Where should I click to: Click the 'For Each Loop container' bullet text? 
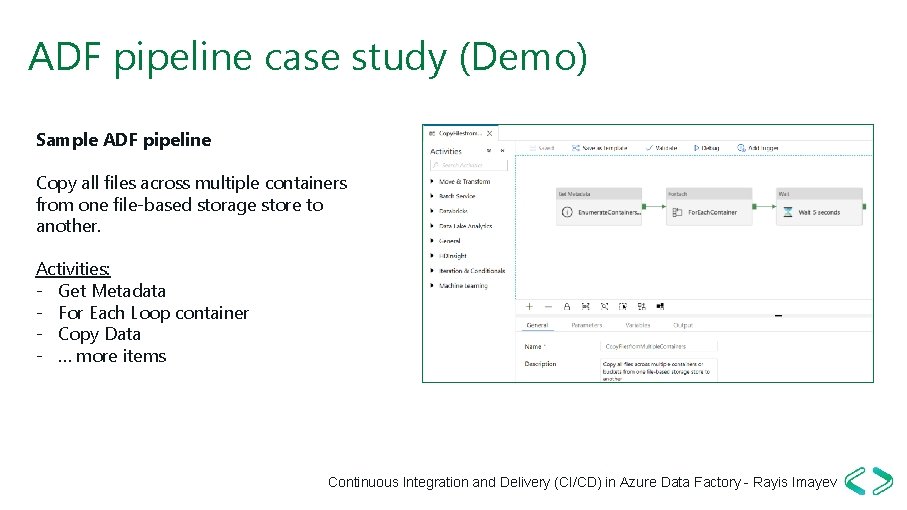153,313
